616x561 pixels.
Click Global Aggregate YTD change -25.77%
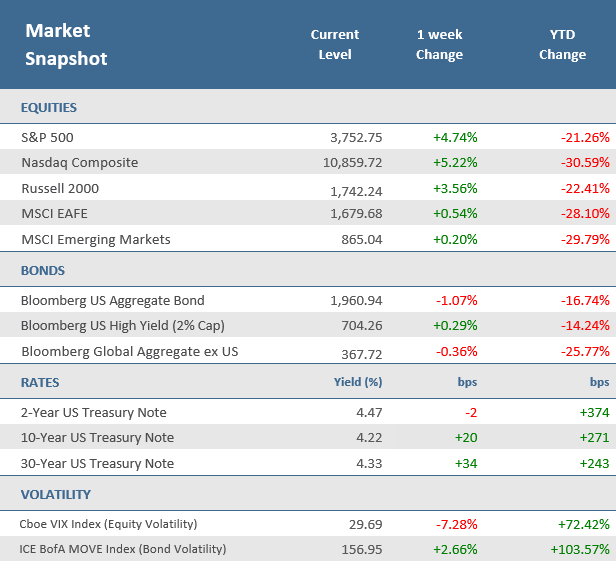(x=585, y=352)
